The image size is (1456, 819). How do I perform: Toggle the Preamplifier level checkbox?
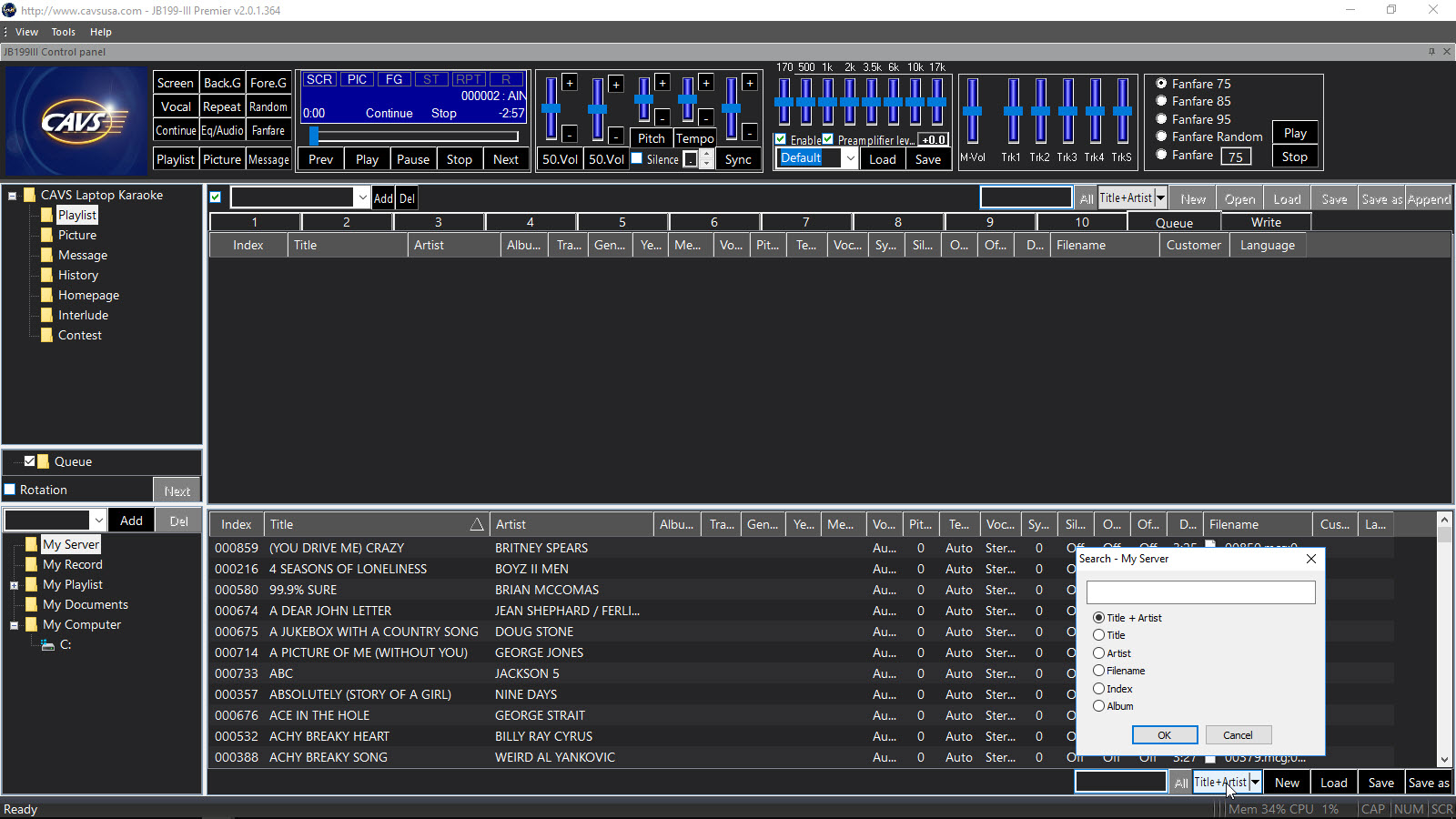828,139
